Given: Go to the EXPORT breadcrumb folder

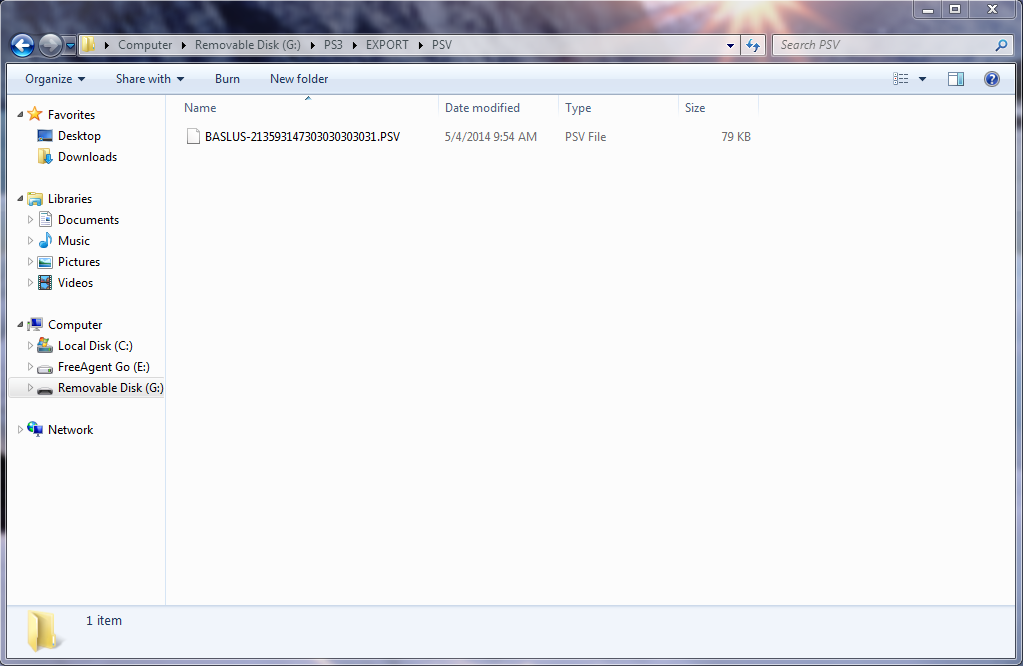Looking at the screenshot, I should coord(387,45).
